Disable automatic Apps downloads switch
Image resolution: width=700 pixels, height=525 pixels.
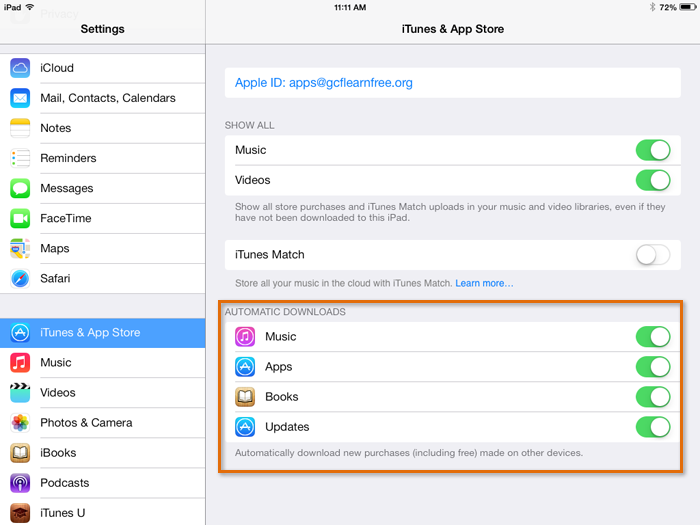653,367
